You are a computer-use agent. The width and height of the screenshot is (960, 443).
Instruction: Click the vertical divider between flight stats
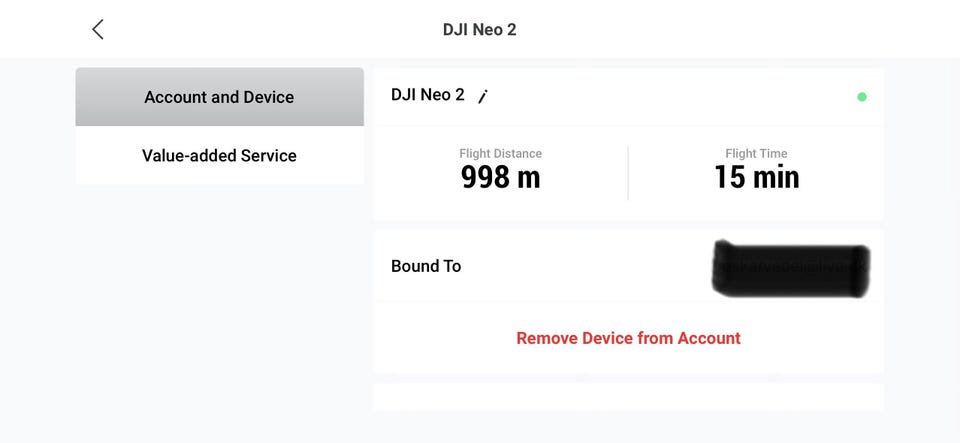point(628,172)
